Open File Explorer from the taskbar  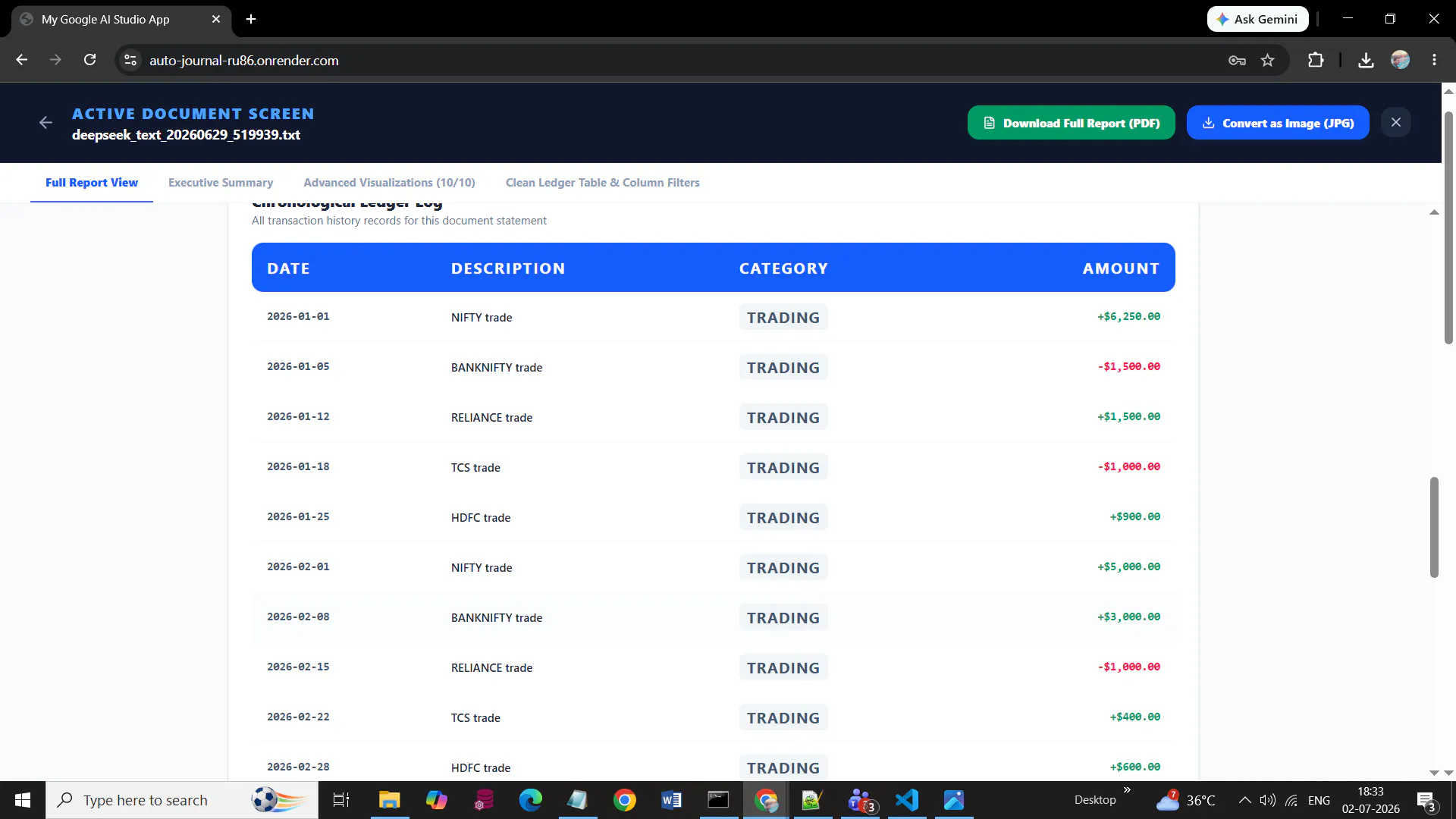point(389,800)
